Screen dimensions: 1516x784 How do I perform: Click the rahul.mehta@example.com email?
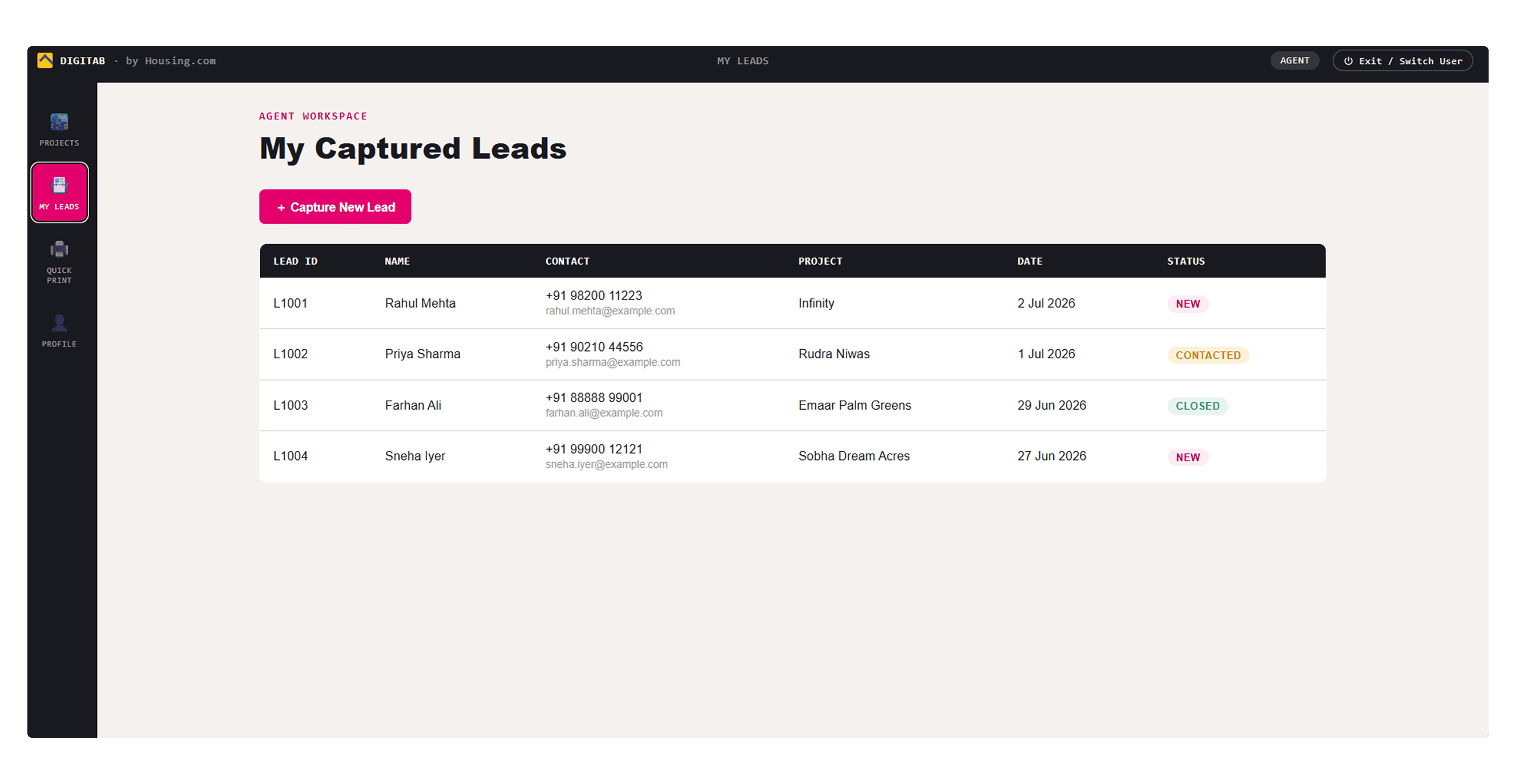coord(610,311)
